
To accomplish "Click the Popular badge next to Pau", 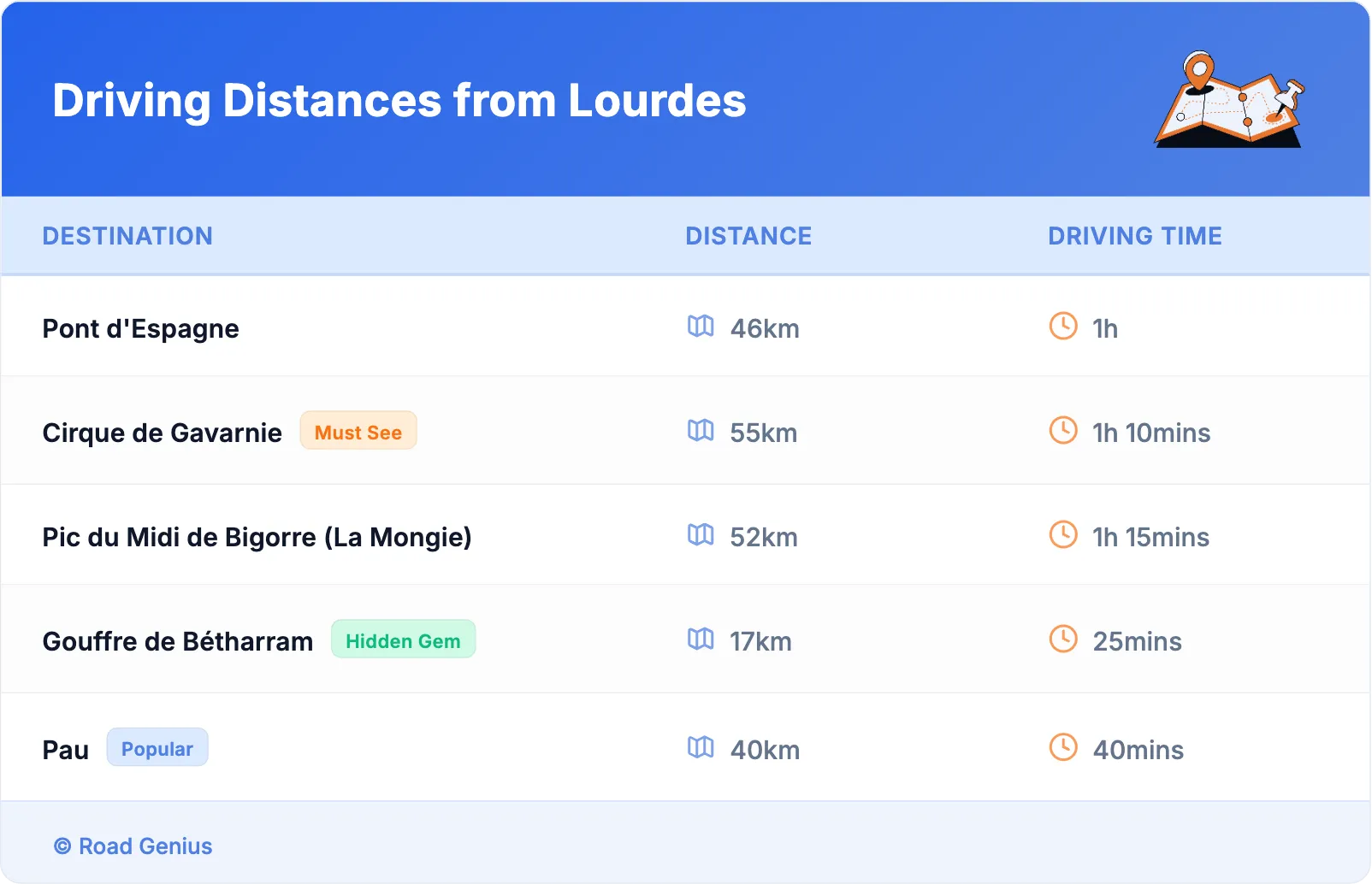I will click(x=157, y=748).
